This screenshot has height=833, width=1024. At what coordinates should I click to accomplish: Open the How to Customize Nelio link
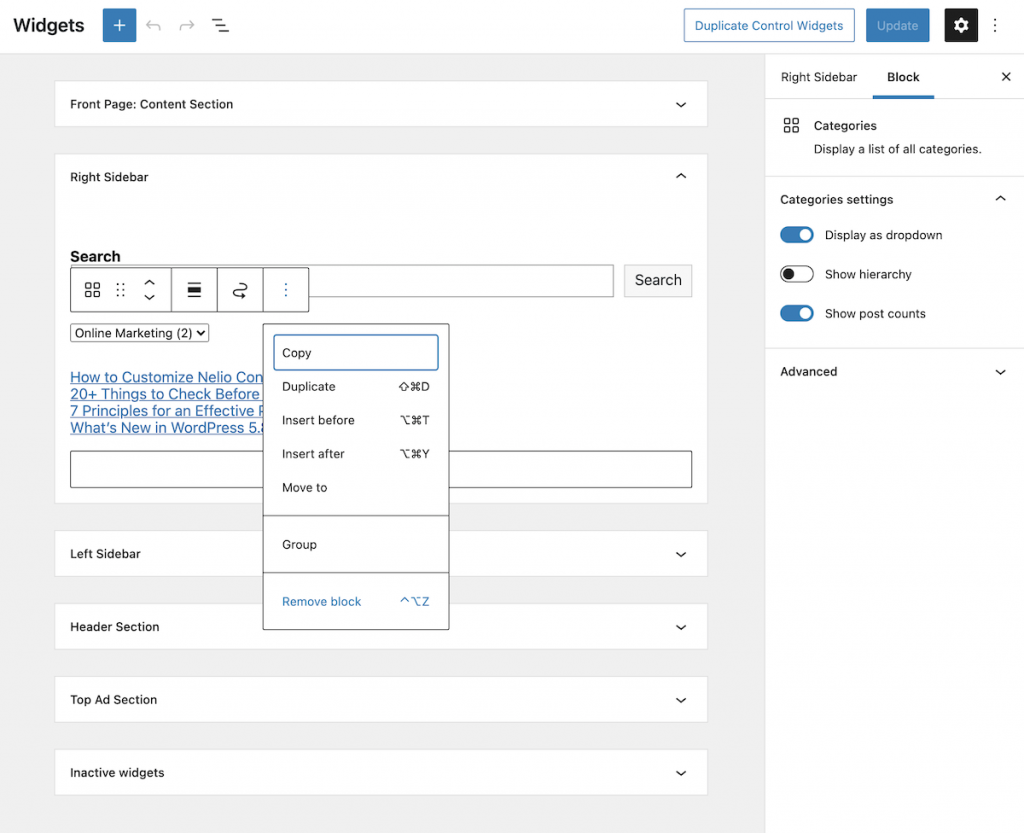(167, 377)
